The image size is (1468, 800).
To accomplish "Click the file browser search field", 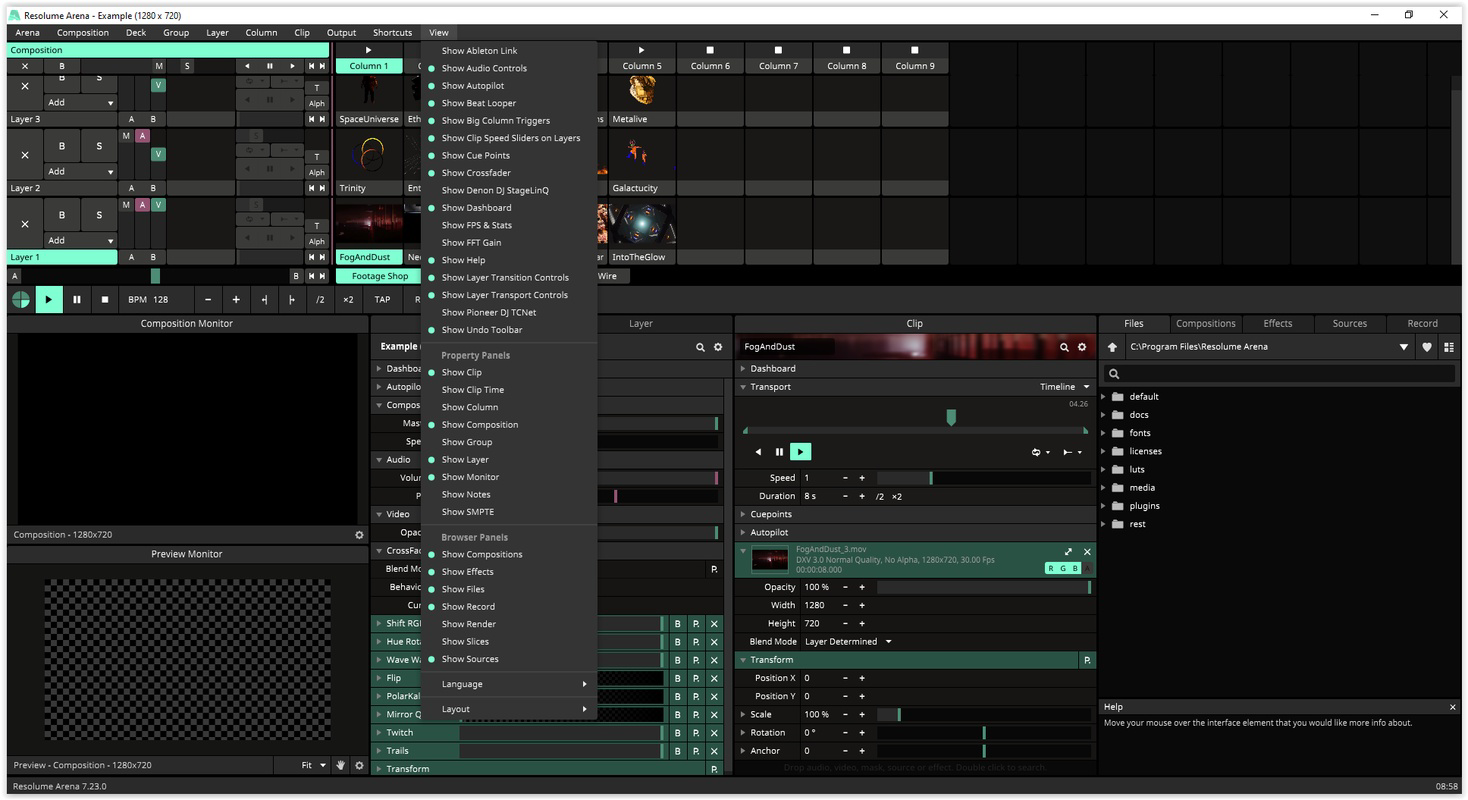I will pos(1280,373).
